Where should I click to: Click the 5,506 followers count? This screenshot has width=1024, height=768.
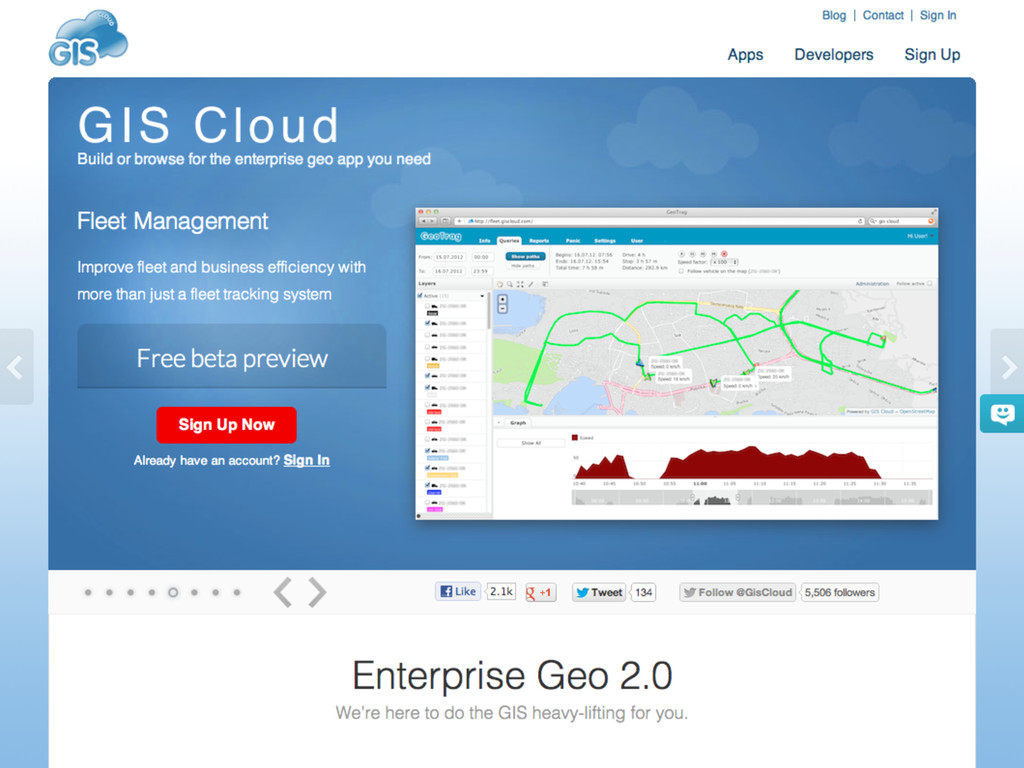[839, 592]
